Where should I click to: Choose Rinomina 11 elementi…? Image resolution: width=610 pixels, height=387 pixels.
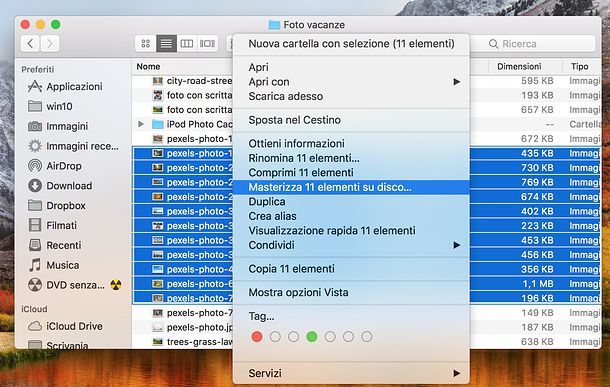[x=351, y=158]
